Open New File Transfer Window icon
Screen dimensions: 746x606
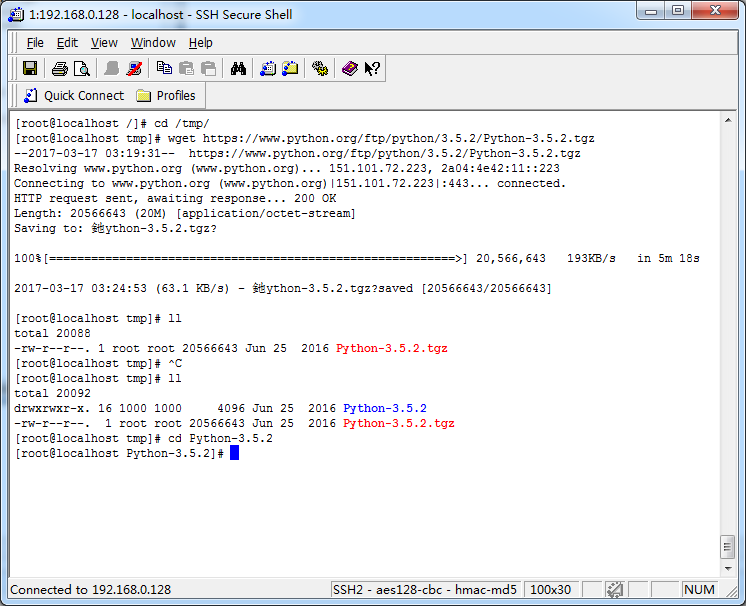[x=290, y=68]
